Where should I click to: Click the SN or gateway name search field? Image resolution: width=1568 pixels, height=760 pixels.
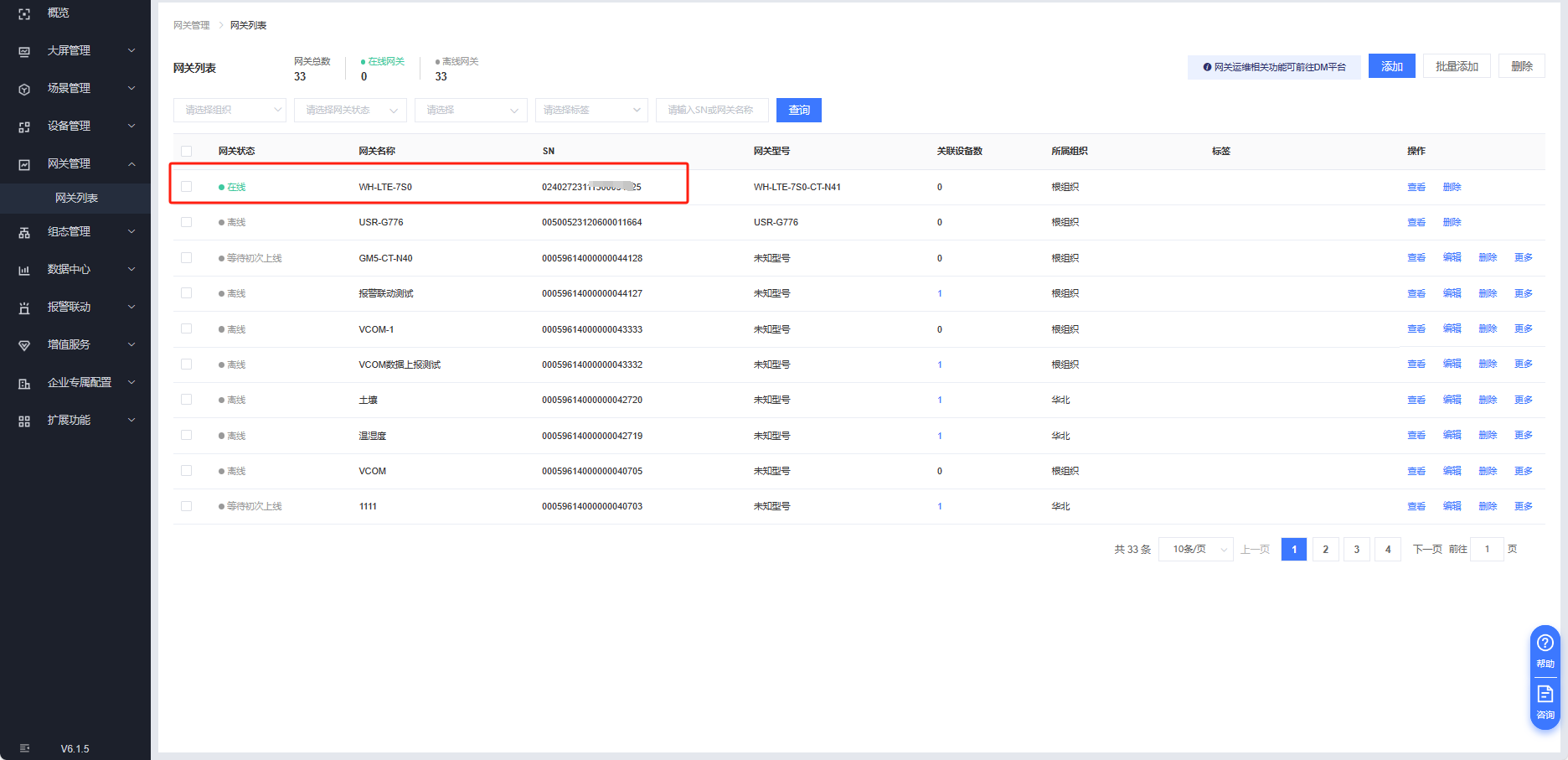click(712, 111)
